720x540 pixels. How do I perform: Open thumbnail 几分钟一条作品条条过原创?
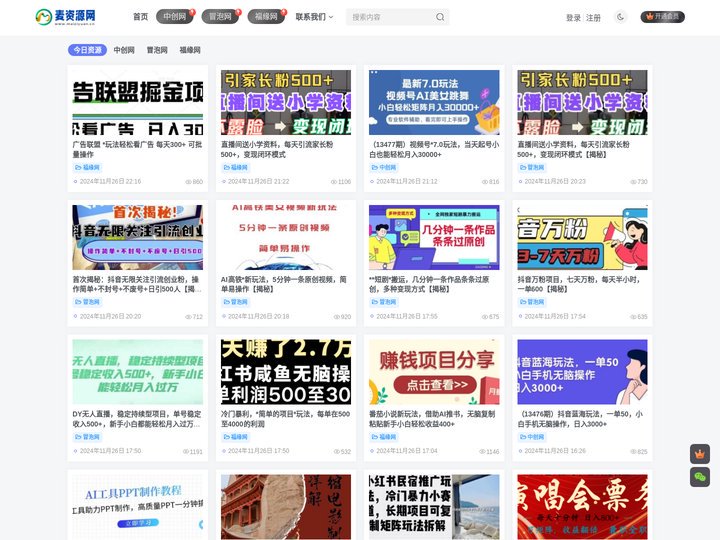click(x=434, y=237)
